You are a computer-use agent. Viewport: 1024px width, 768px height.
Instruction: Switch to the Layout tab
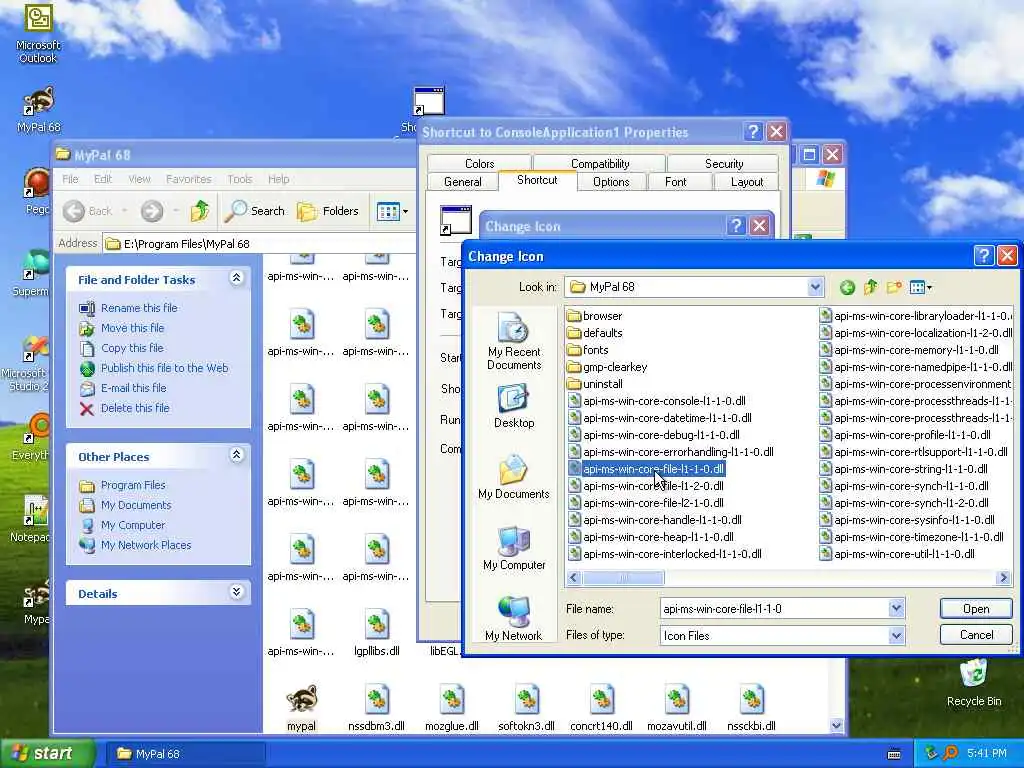click(746, 182)
